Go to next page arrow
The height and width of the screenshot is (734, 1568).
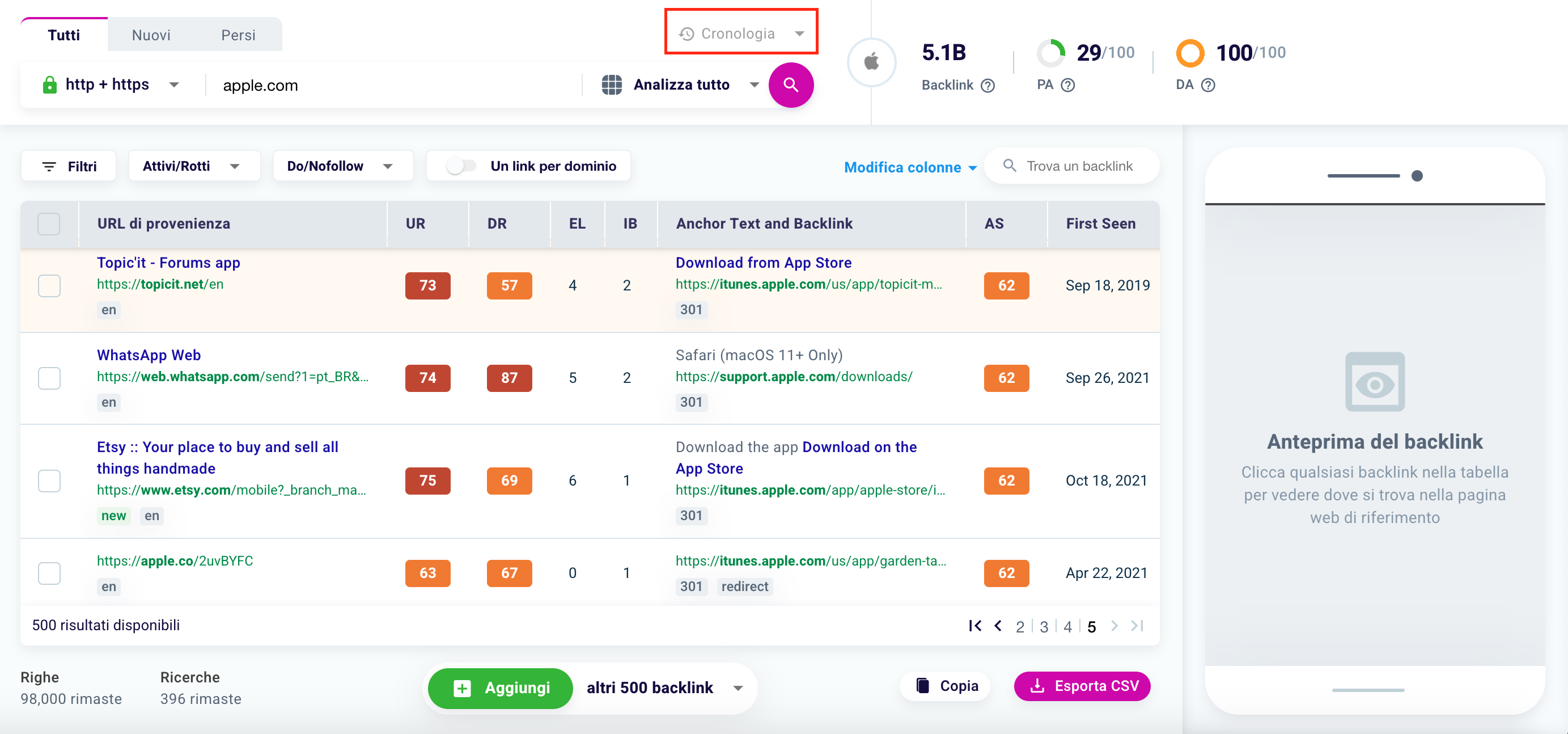coord(1114,626)
